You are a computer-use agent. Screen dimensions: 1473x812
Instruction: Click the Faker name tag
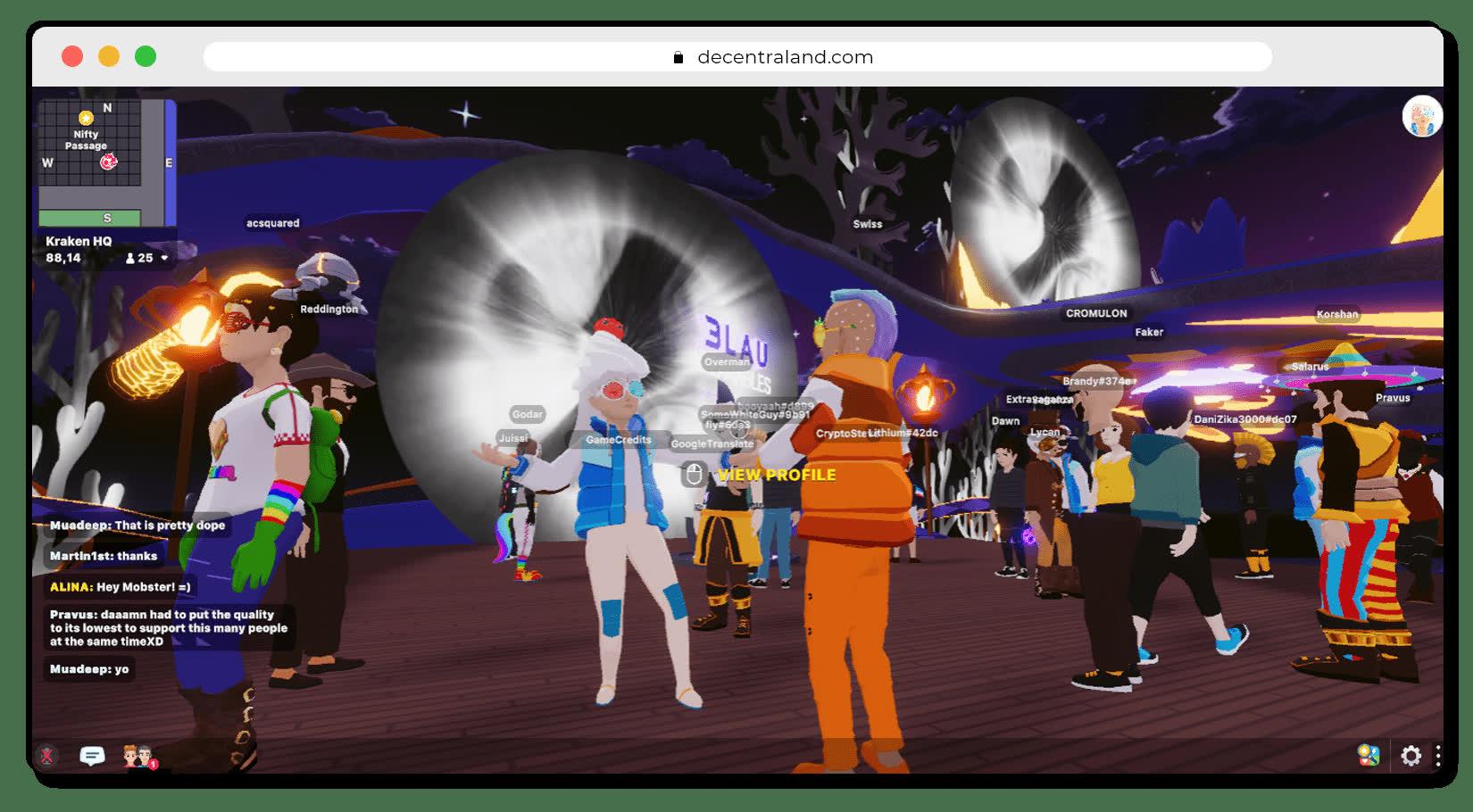(x=1149, y=332)
